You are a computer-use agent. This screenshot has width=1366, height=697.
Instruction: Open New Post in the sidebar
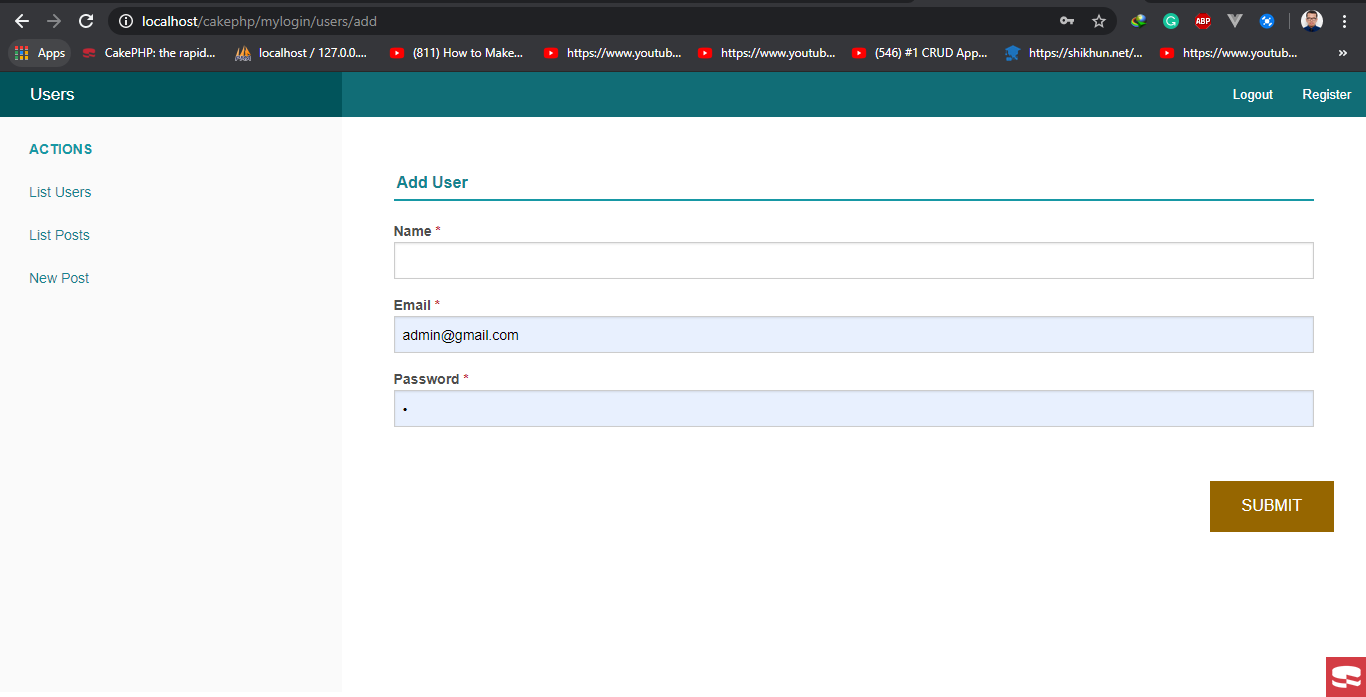pos(59,278)
